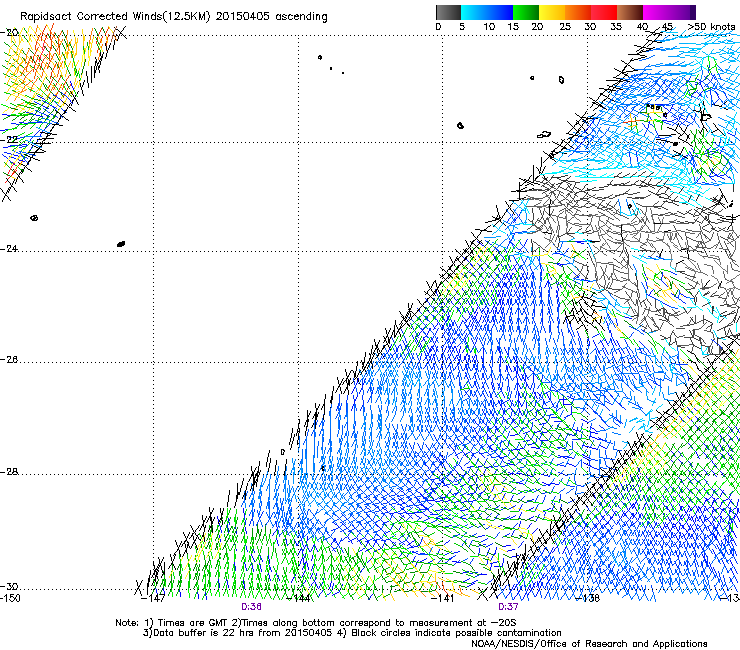The height and width of the screenshot is (650, 740).
Task: Pick the brown 35-40 knots legend segment
Action: tap(630, 12)
